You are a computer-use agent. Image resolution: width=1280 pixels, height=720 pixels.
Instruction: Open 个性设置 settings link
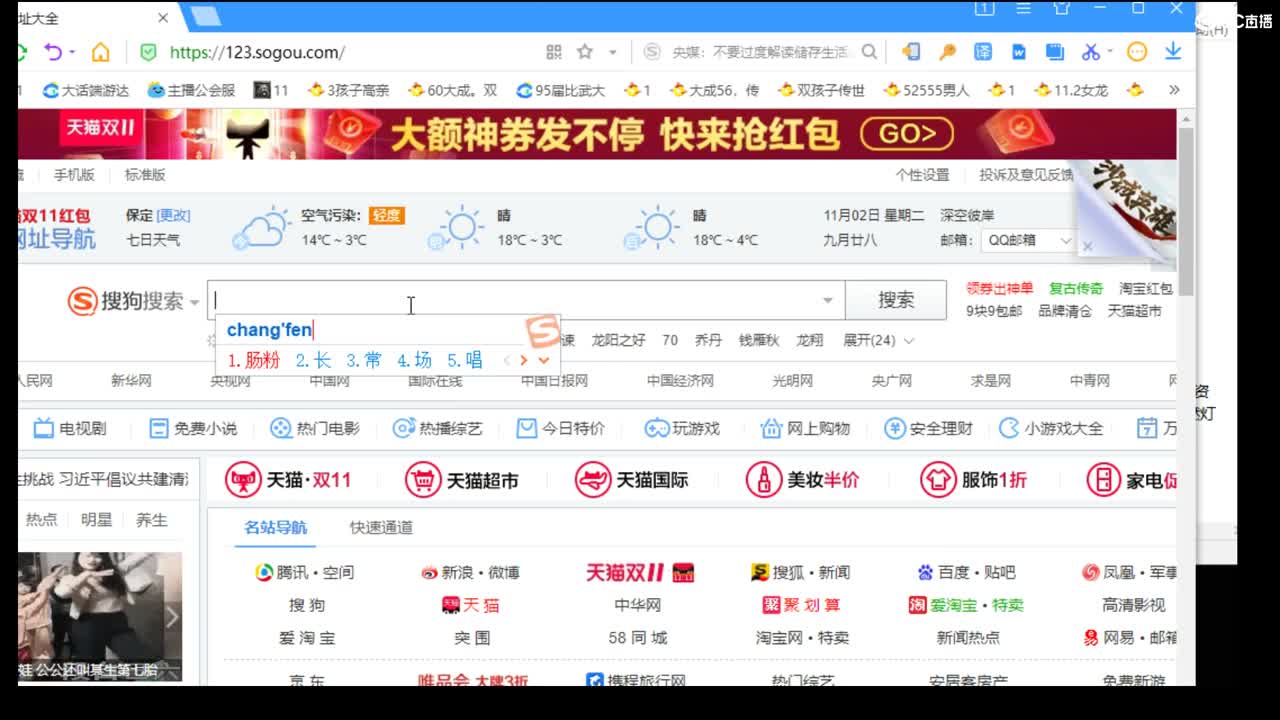922,174
